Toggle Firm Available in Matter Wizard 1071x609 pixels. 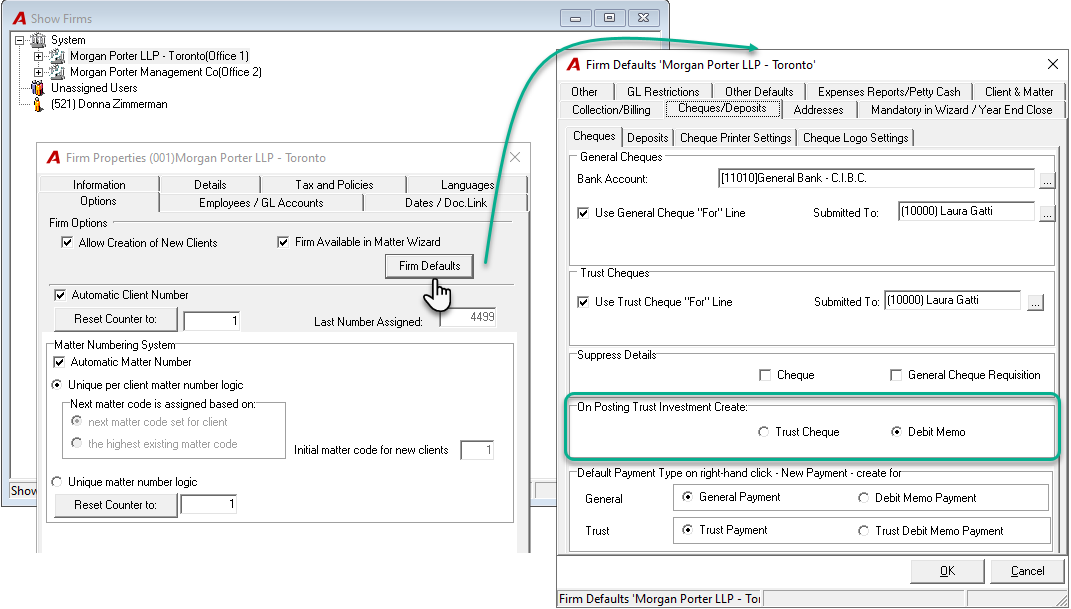pyautogui.click(x=283, y=242)
